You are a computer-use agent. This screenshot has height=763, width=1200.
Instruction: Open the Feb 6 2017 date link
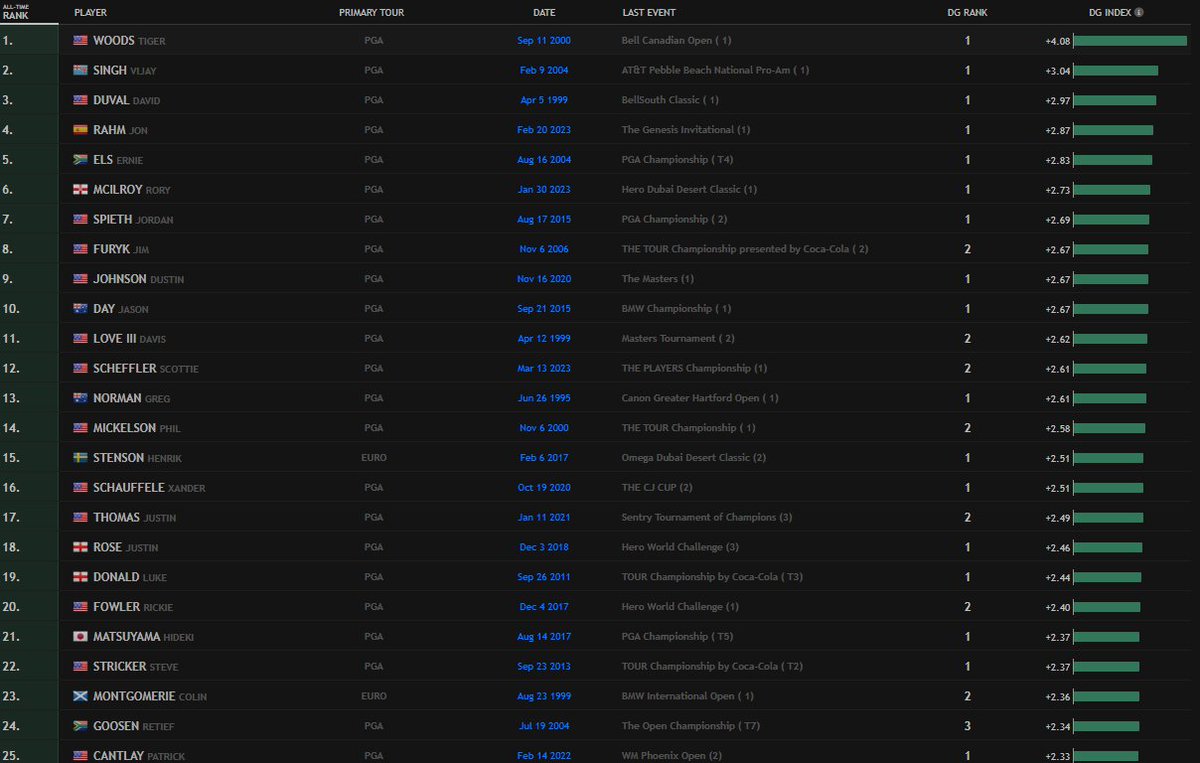pyautogui.click(x=544, y=458)
